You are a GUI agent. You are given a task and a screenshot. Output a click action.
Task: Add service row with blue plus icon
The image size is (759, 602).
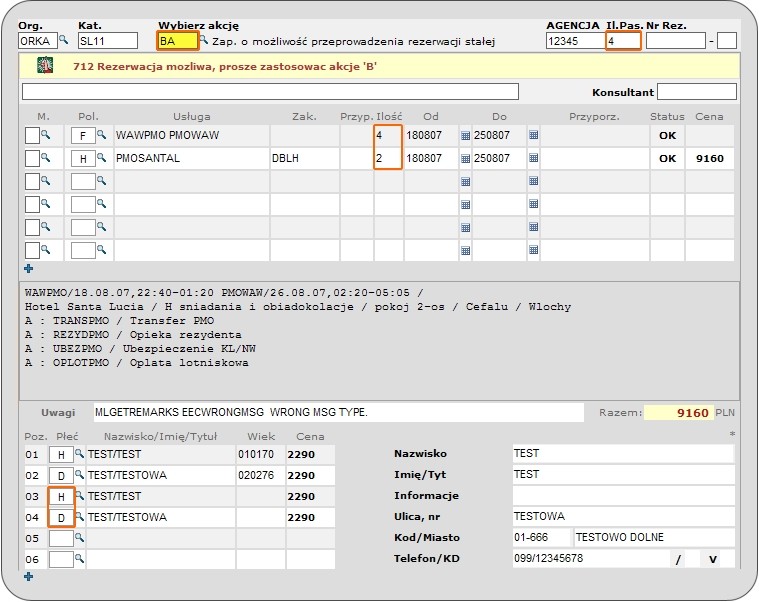(x=29, y=269)
